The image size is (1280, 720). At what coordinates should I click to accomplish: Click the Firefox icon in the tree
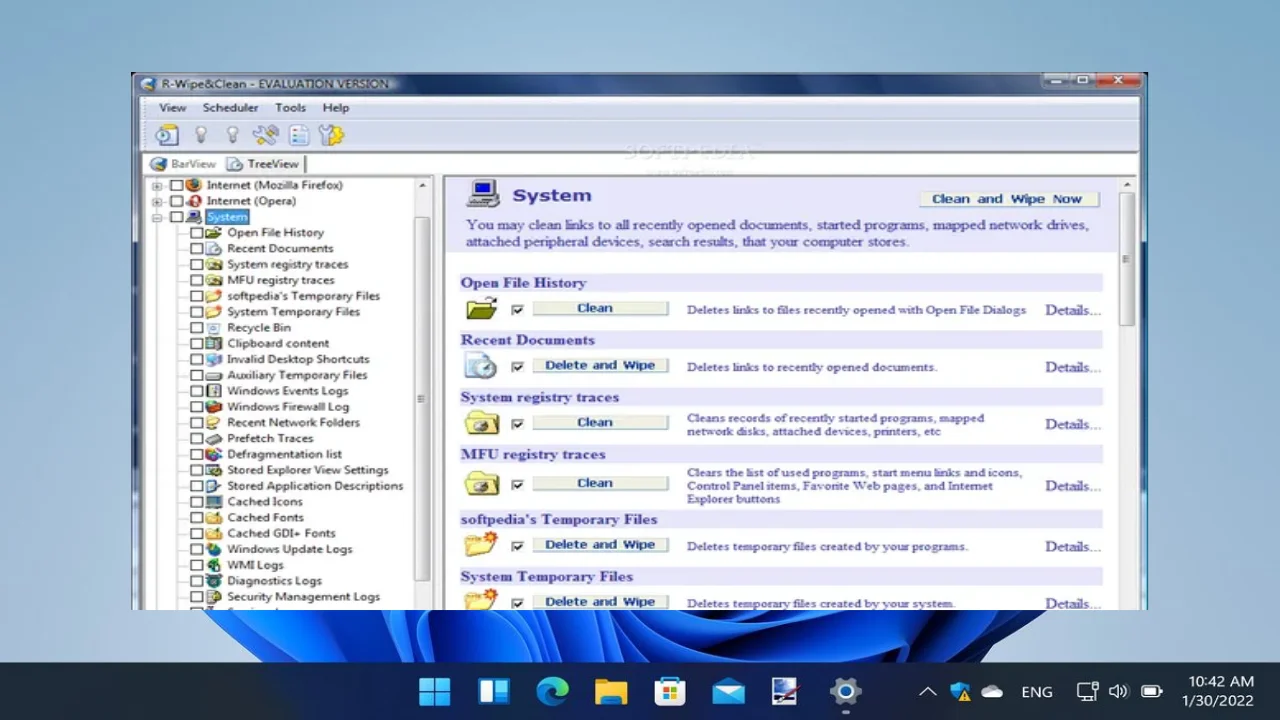(x=194, y=185)
